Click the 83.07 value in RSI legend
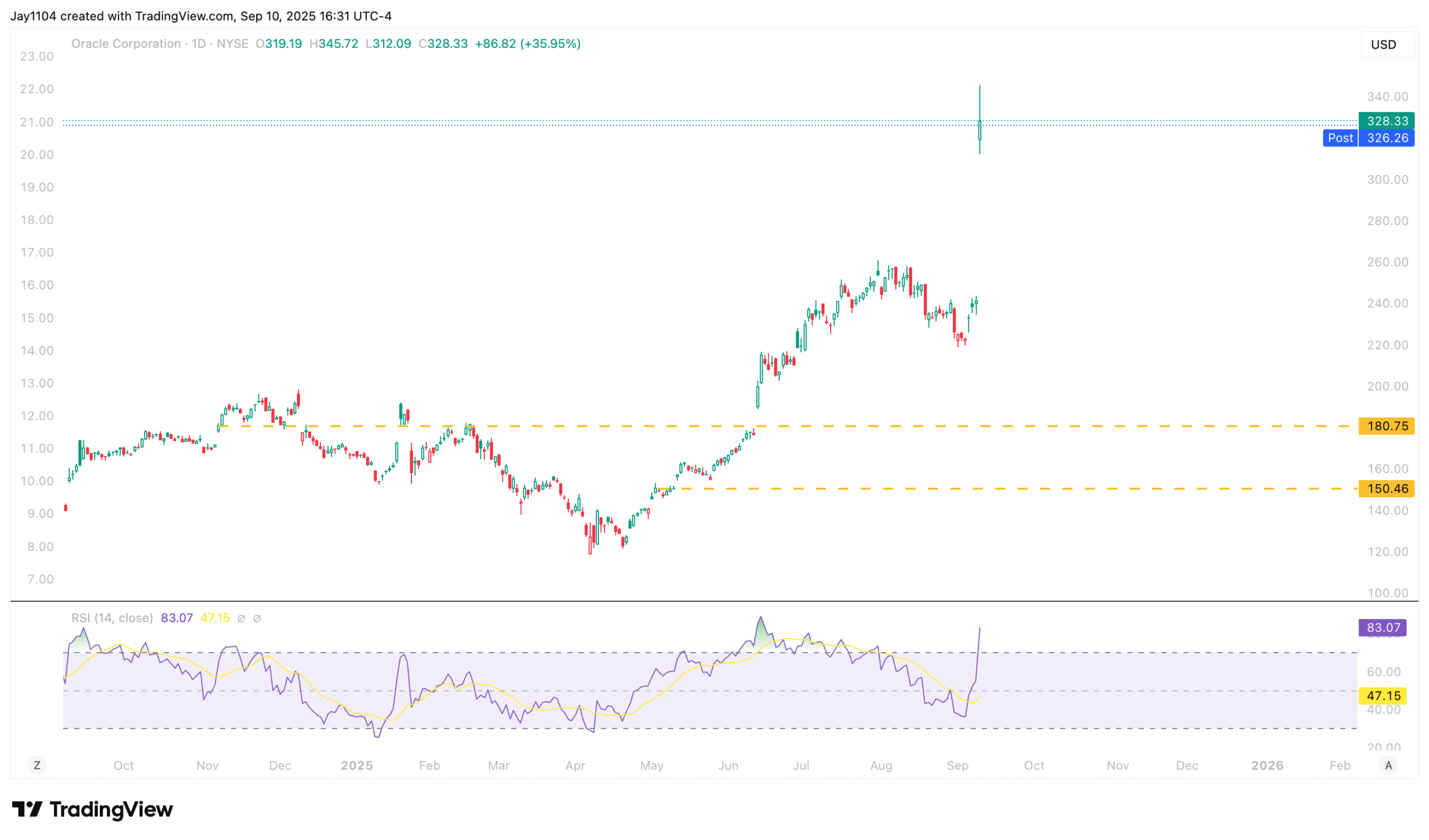1429x840 pixels. click(176, 618)
